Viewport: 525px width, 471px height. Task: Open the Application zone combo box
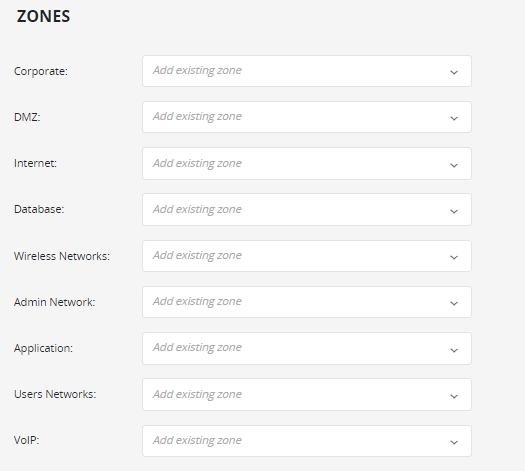(x=307, y=348)
